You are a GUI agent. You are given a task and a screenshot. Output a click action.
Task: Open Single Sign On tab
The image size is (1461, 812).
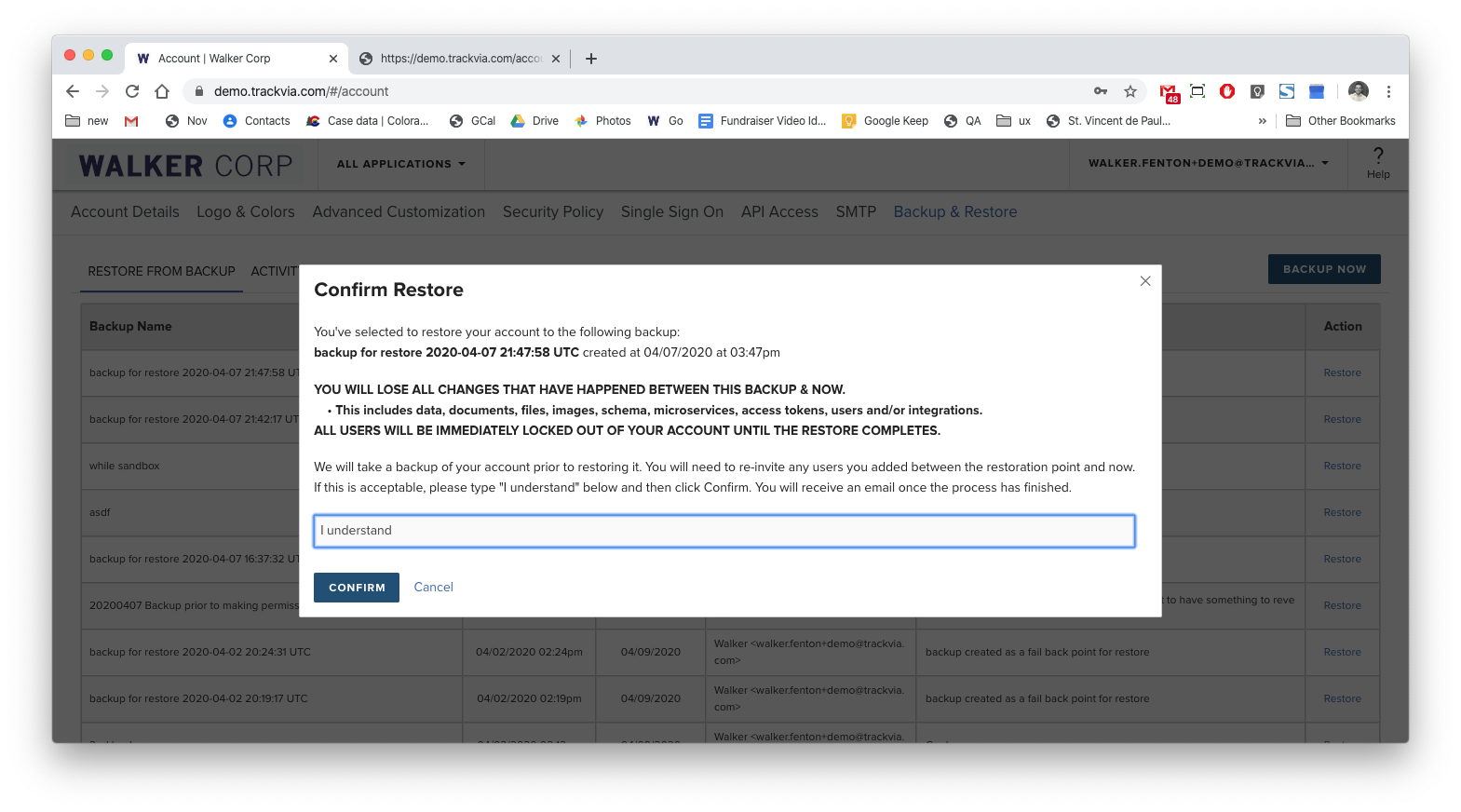tap(672, 212)
